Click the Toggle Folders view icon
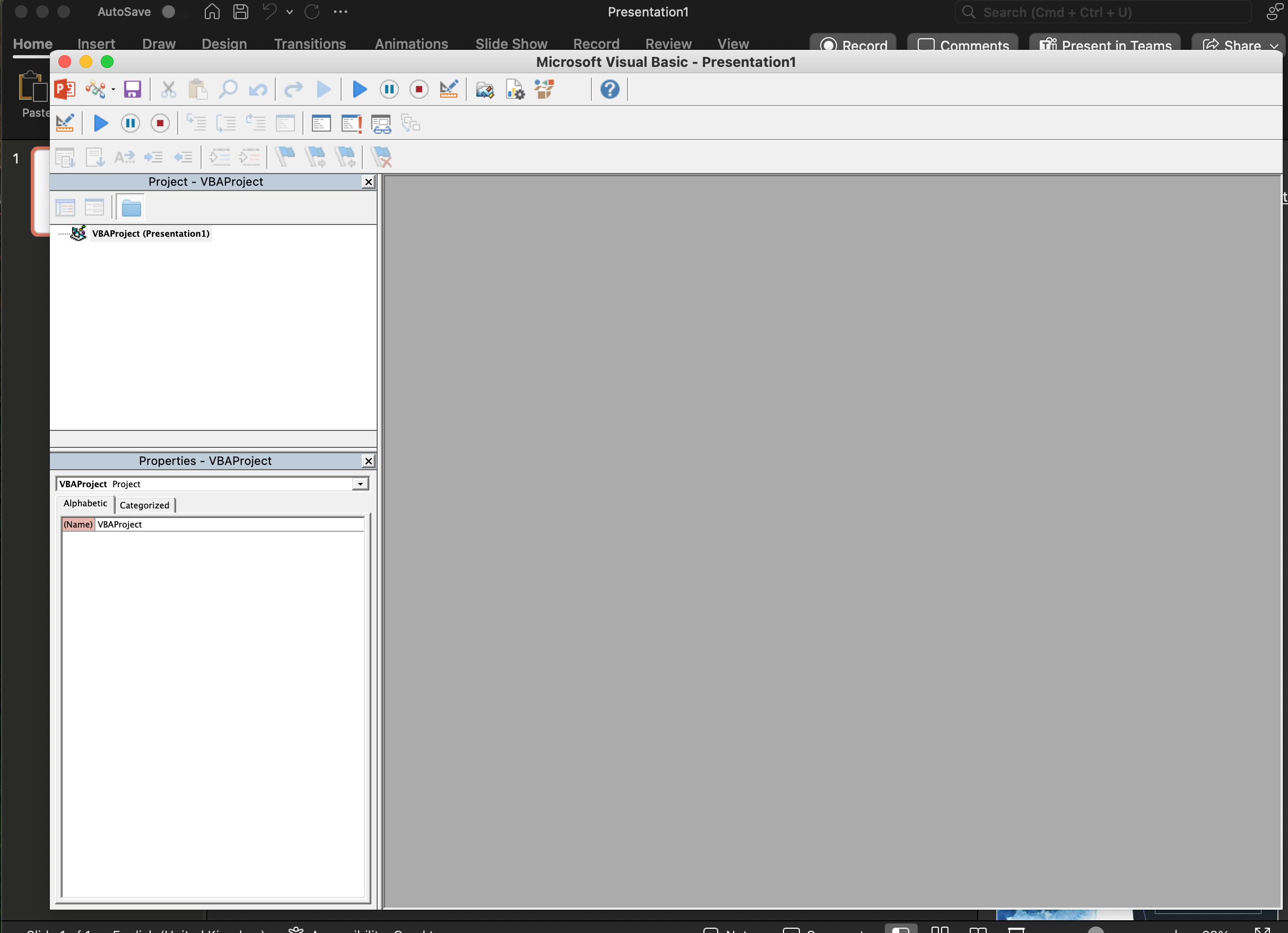1288x933 pixels. click(x=131, y=207)
